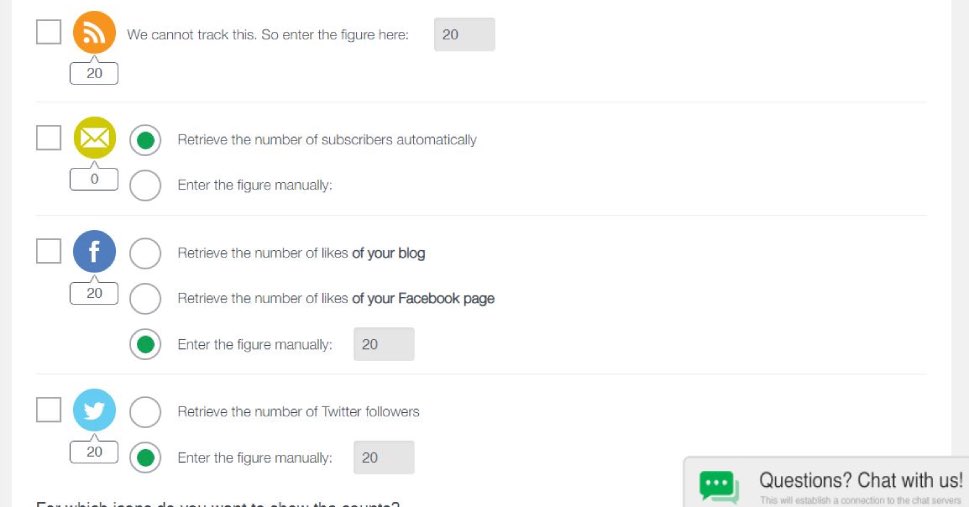Click the blue Facebook icon
This screenshot has width=969, height=507.
point(95,252)
